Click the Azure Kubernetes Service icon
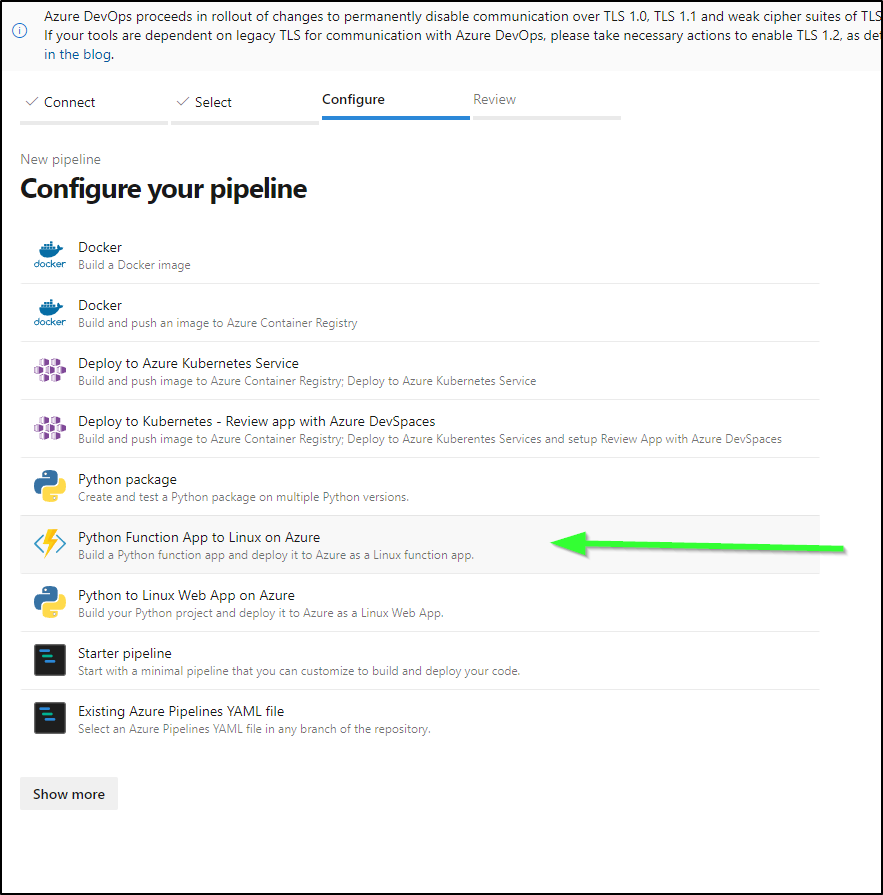883x895 pixels. pos(50,370)
